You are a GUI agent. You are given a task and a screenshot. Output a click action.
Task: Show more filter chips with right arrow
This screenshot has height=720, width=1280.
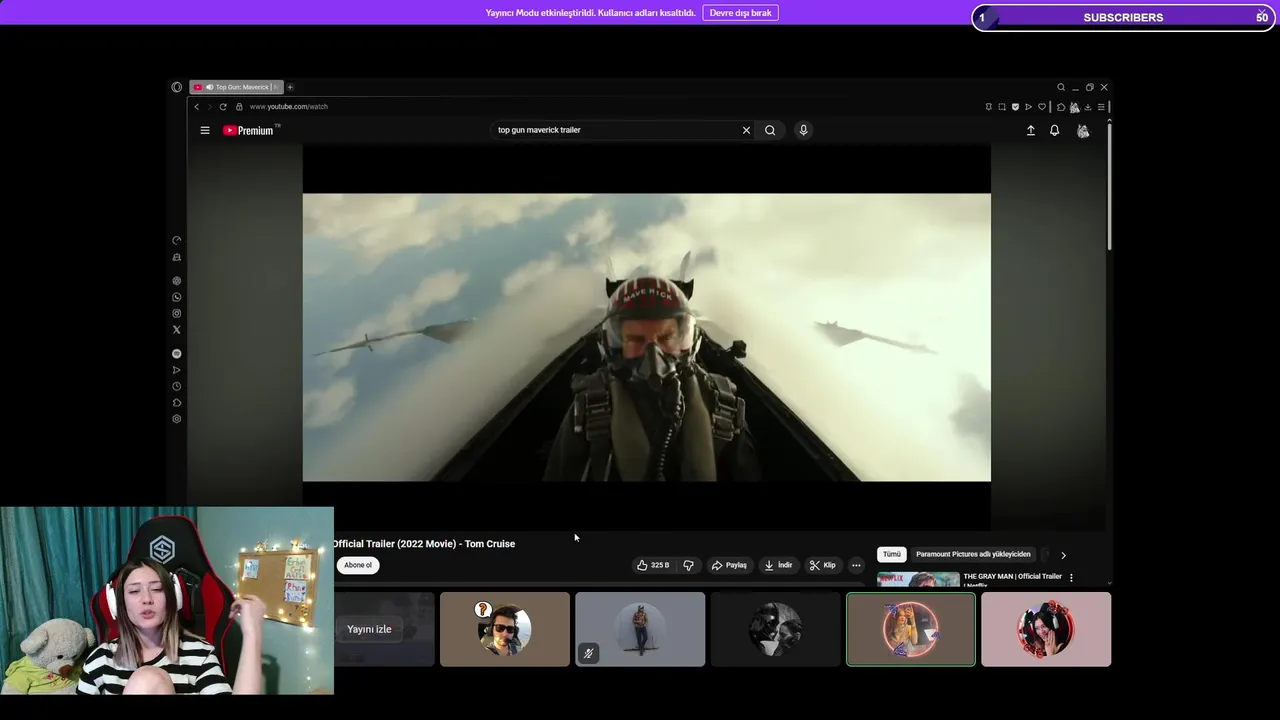coord(1063,555)
